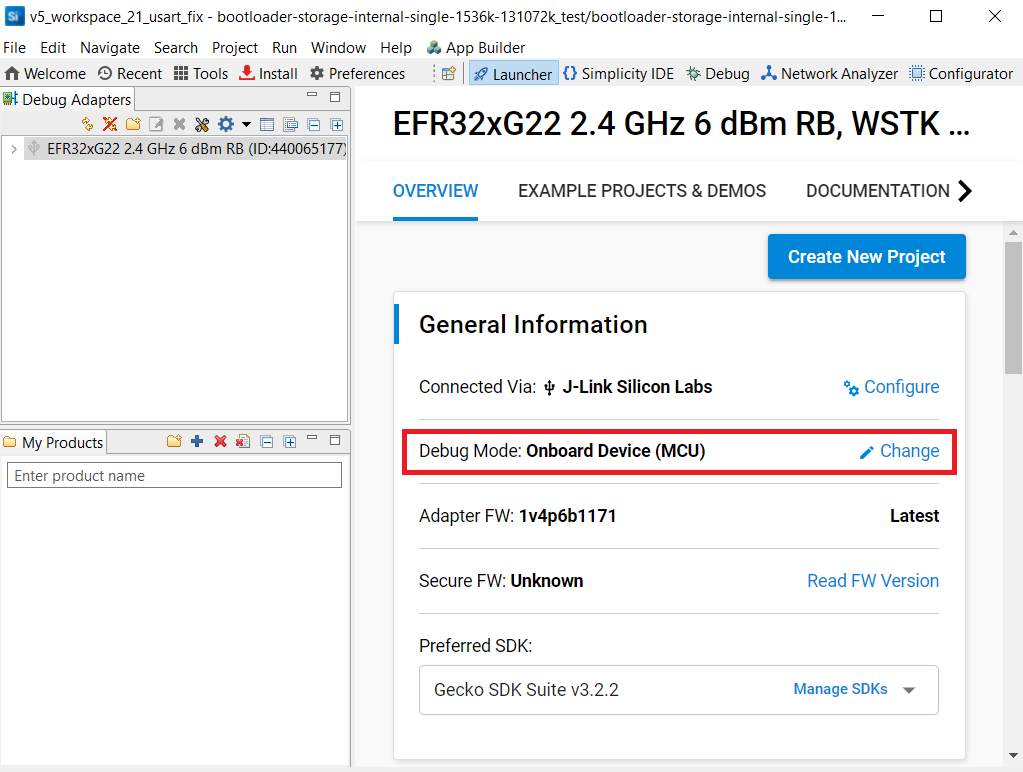
Task: Switch to the Debug perspective
Action: tap(717, 73)
